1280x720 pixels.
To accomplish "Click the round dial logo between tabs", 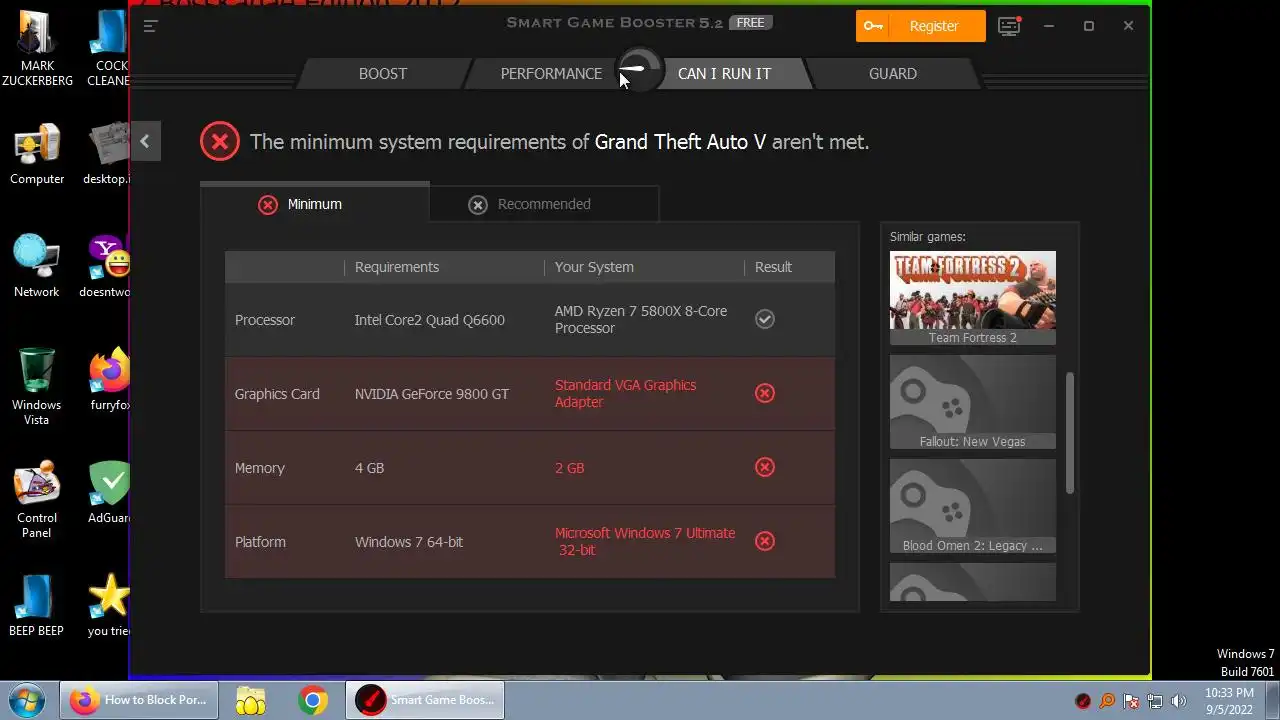I will pos(639,70).
